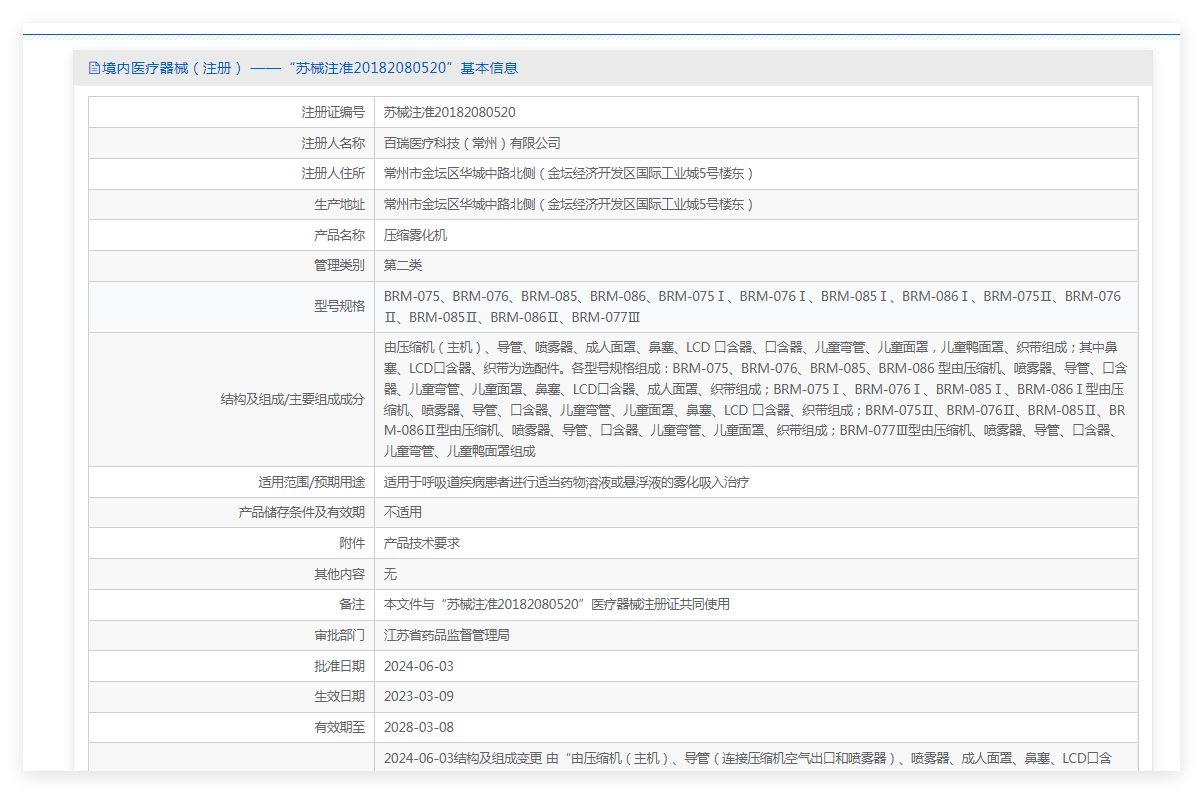The image size is (1203, 794).
Task: Select the label 产品储存条件及有效期
Action: tap(301, 512)
